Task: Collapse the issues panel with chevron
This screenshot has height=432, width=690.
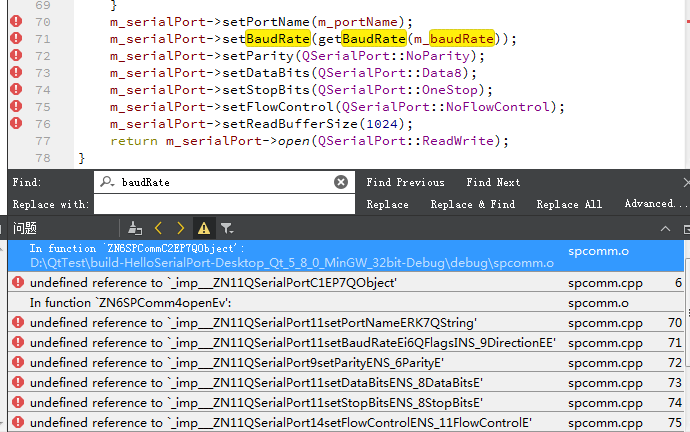Action: coord(665,229)
